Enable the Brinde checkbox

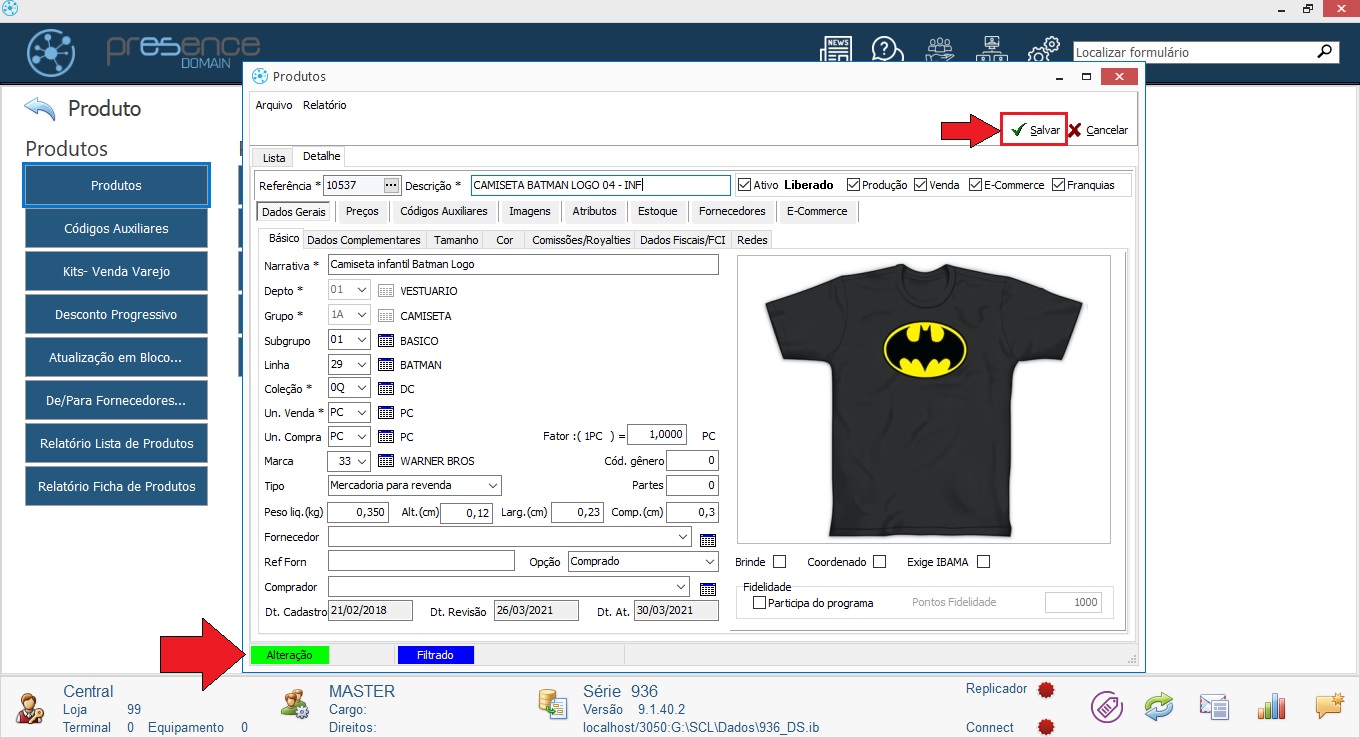pos(780,562)
